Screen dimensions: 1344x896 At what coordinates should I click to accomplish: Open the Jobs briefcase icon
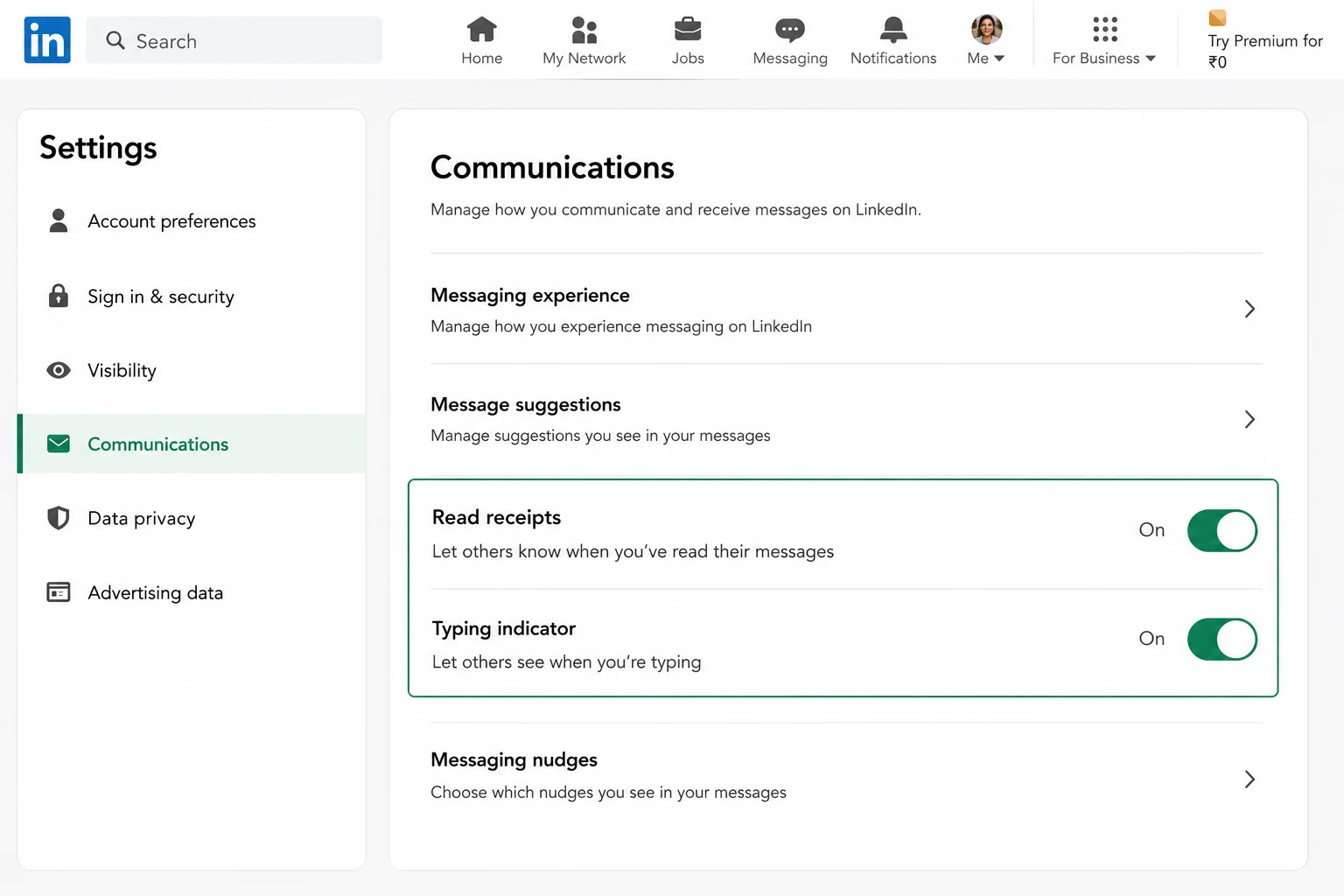(x=688, y=30)
